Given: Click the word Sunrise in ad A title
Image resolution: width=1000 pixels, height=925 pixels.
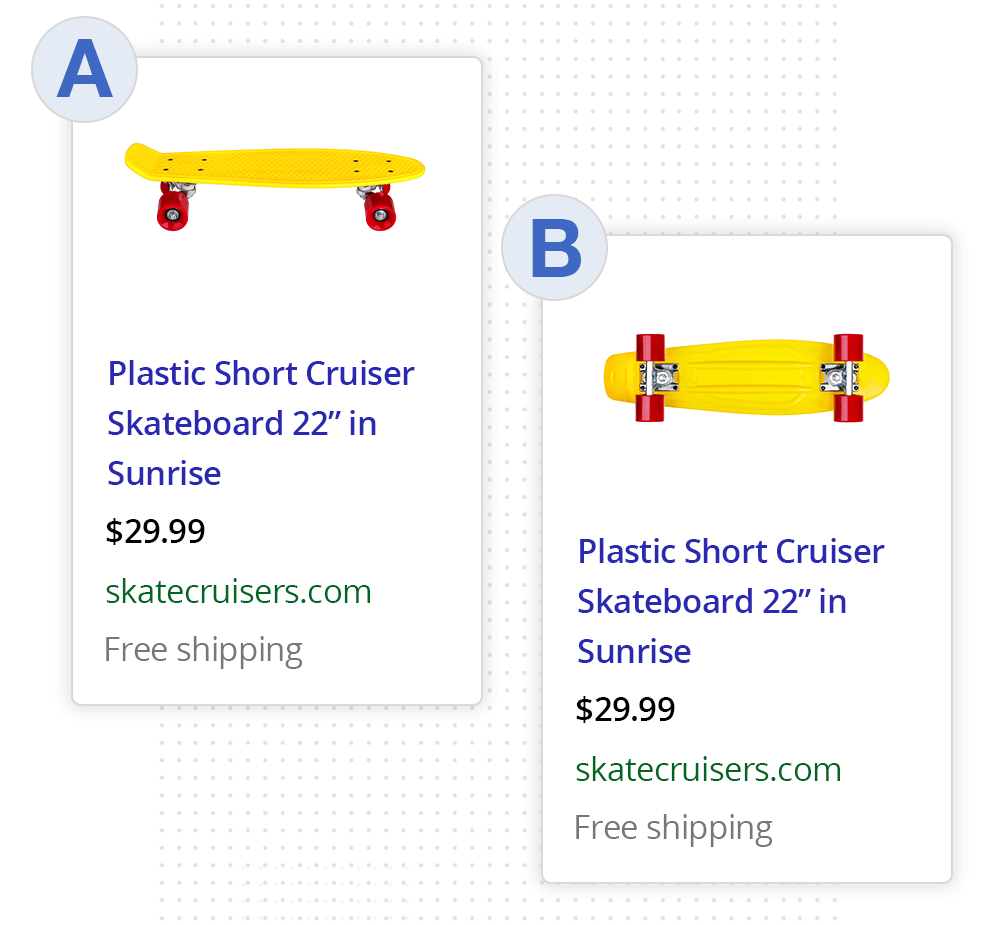Looking at the screenshot, I should pyautogui.click(x=164, y=473).
